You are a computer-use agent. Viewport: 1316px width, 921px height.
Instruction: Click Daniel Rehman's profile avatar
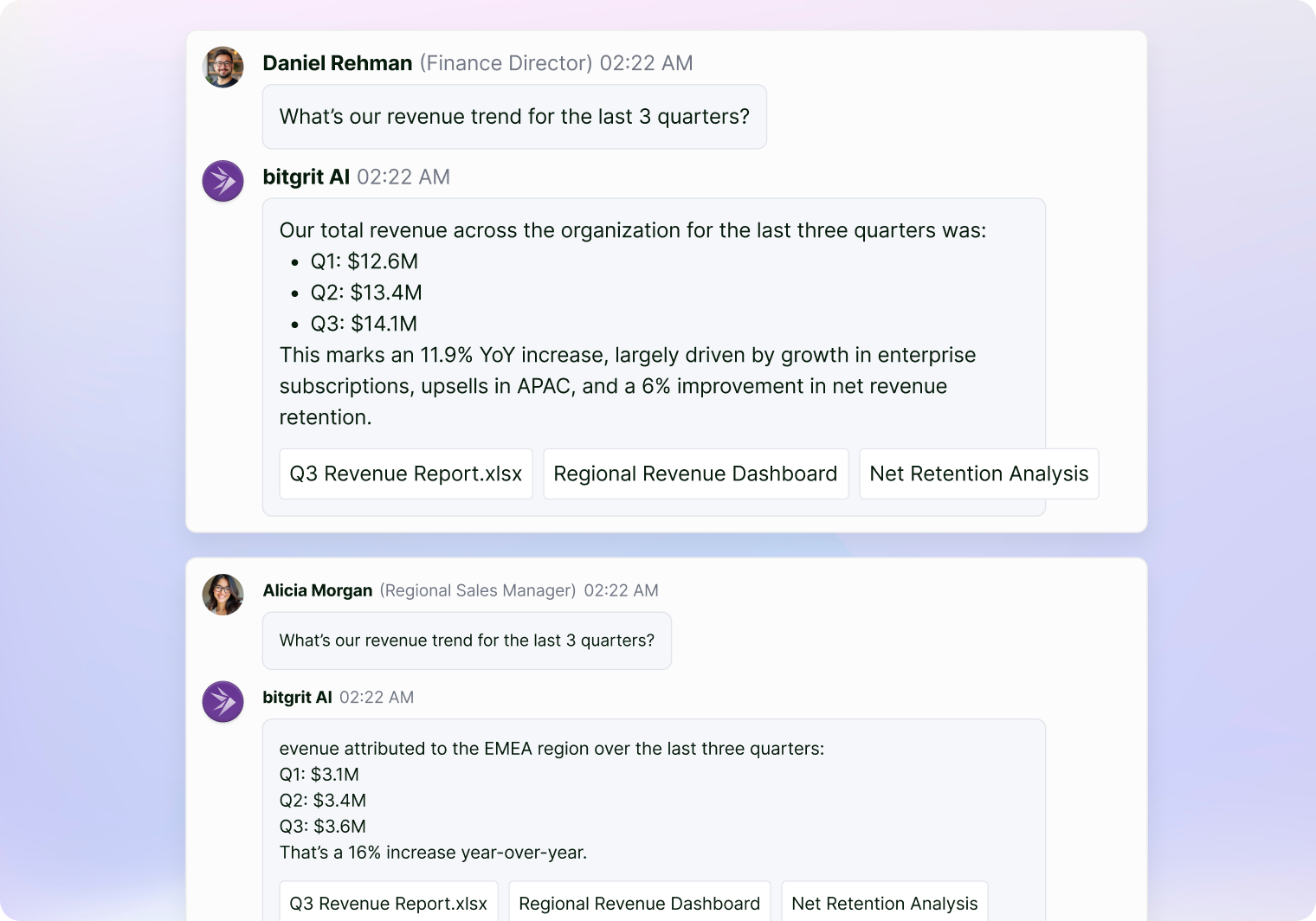[x=223, y=67]
